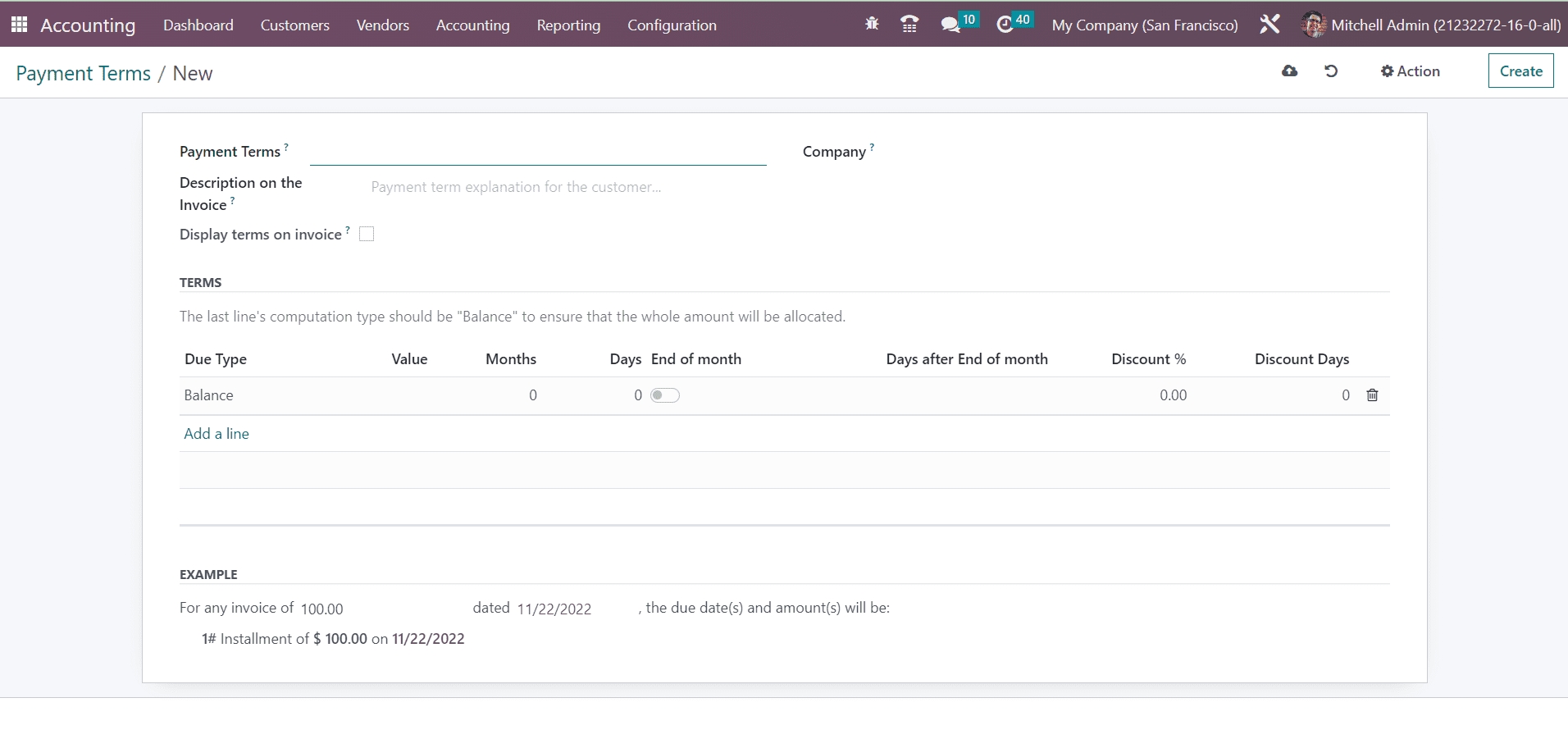Open Mitchell Admin user menu
1568x739 pixels.
(1431, 25)
